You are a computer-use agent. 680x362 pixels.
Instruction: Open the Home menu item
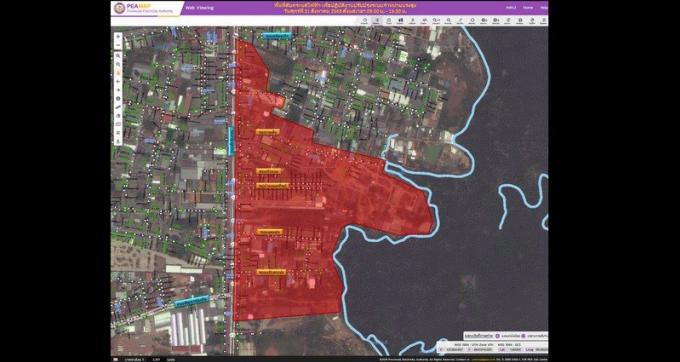[x=528, y=7]
